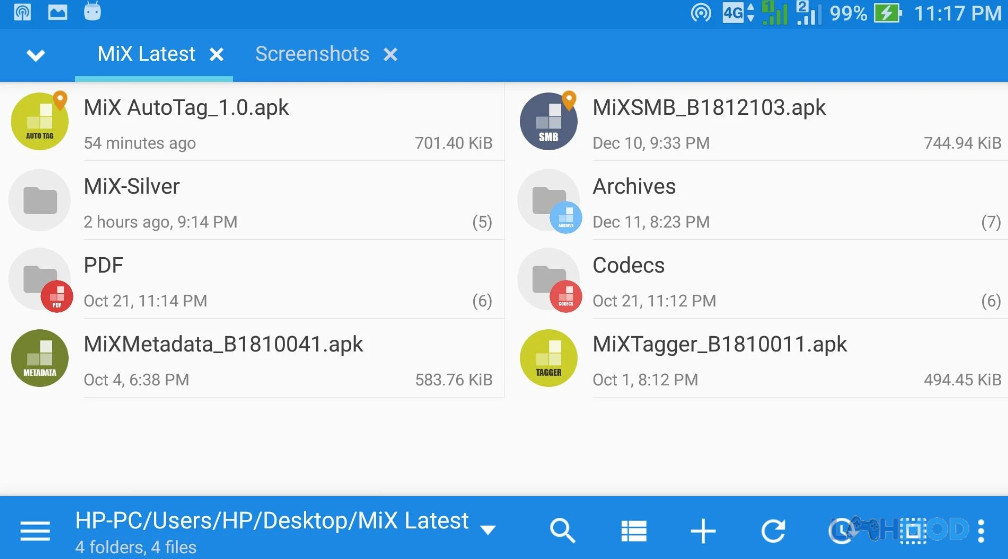
Task: Open the search magnifier tool
Action: click(x=562, y=531)
